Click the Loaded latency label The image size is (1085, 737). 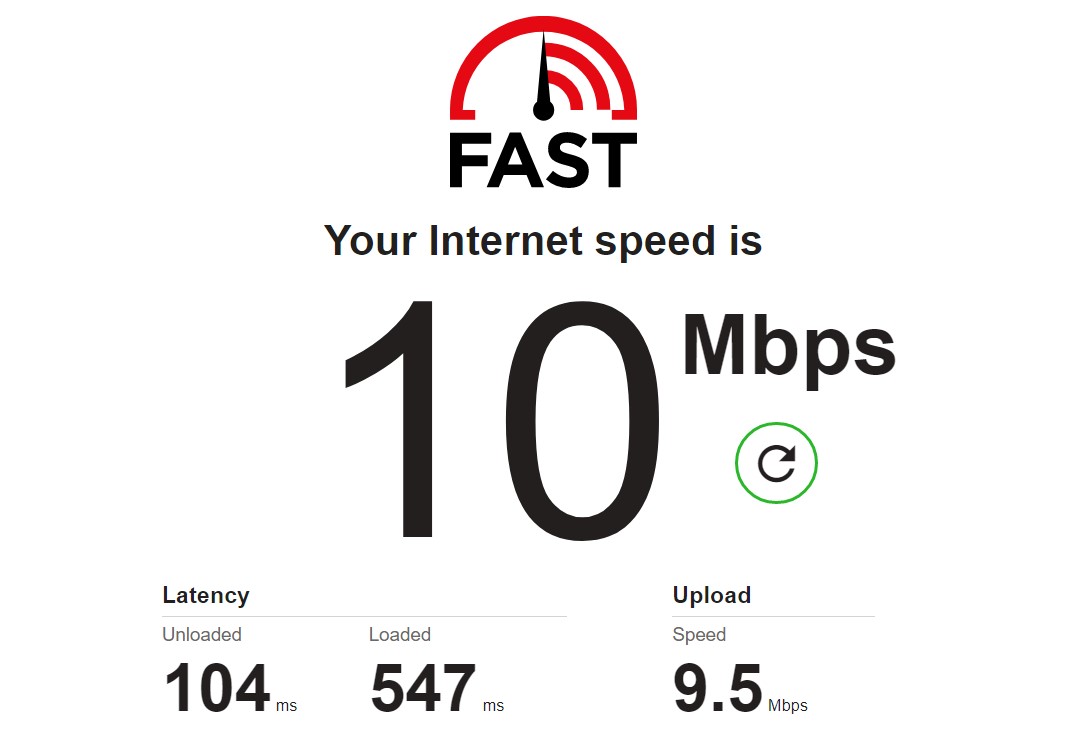pyautogui.click(x=399, y=635)
